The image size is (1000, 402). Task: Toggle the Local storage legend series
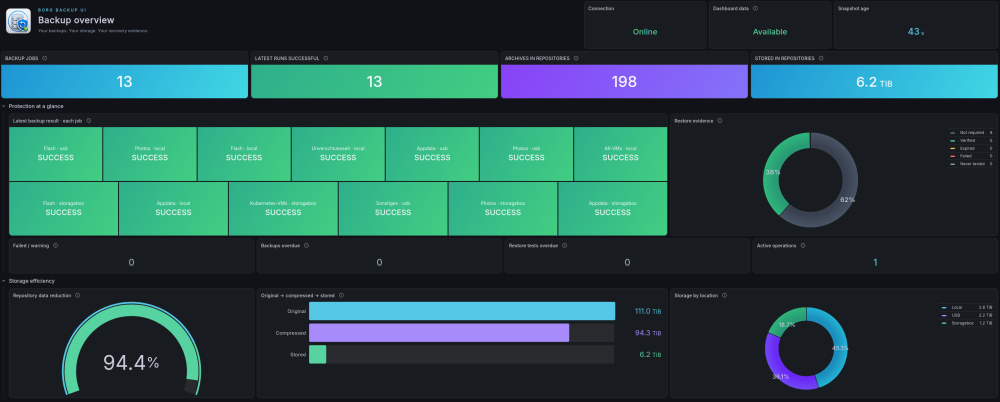pyautogui.click(x=955, y=308)
